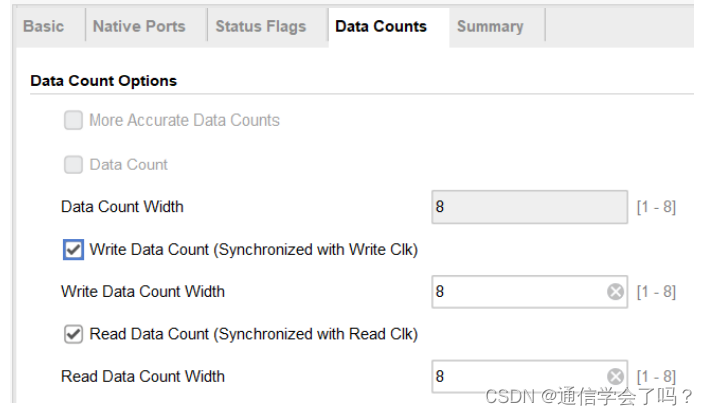Enable More Accurate Data Counts checkbox
707x415 pixels.
[73, 121]
